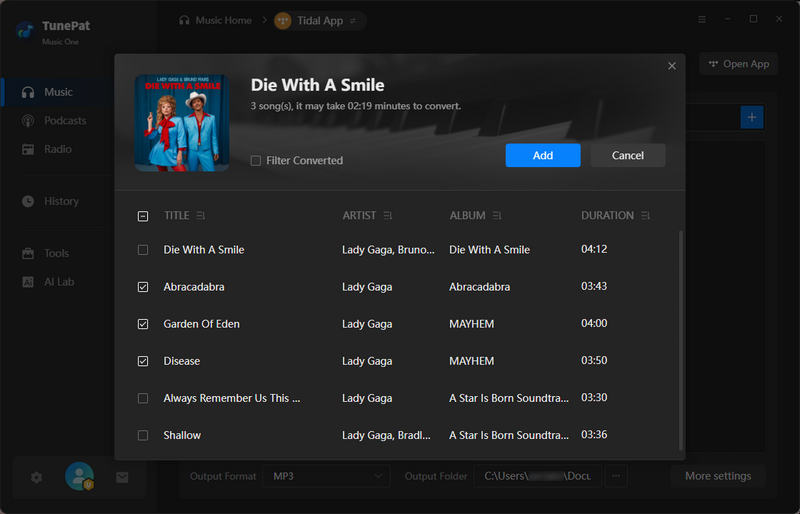The width and height of the screenshot is (800, 514).
Task: Click the sort icon beside ARTIST column
Action: click(388, 216)
